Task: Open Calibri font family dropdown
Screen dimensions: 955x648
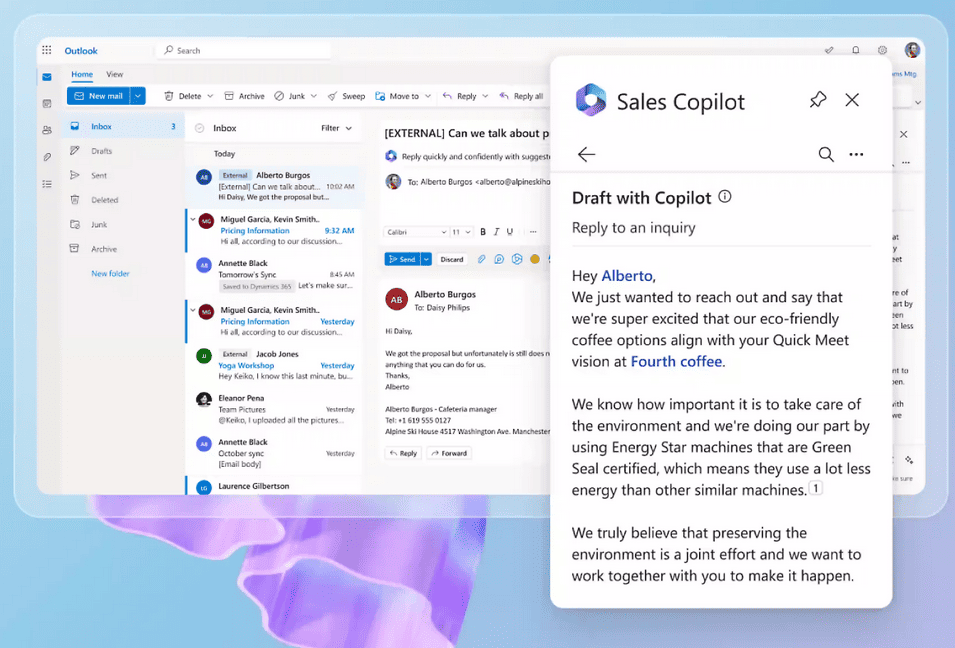Action: (x=416, y=232)
